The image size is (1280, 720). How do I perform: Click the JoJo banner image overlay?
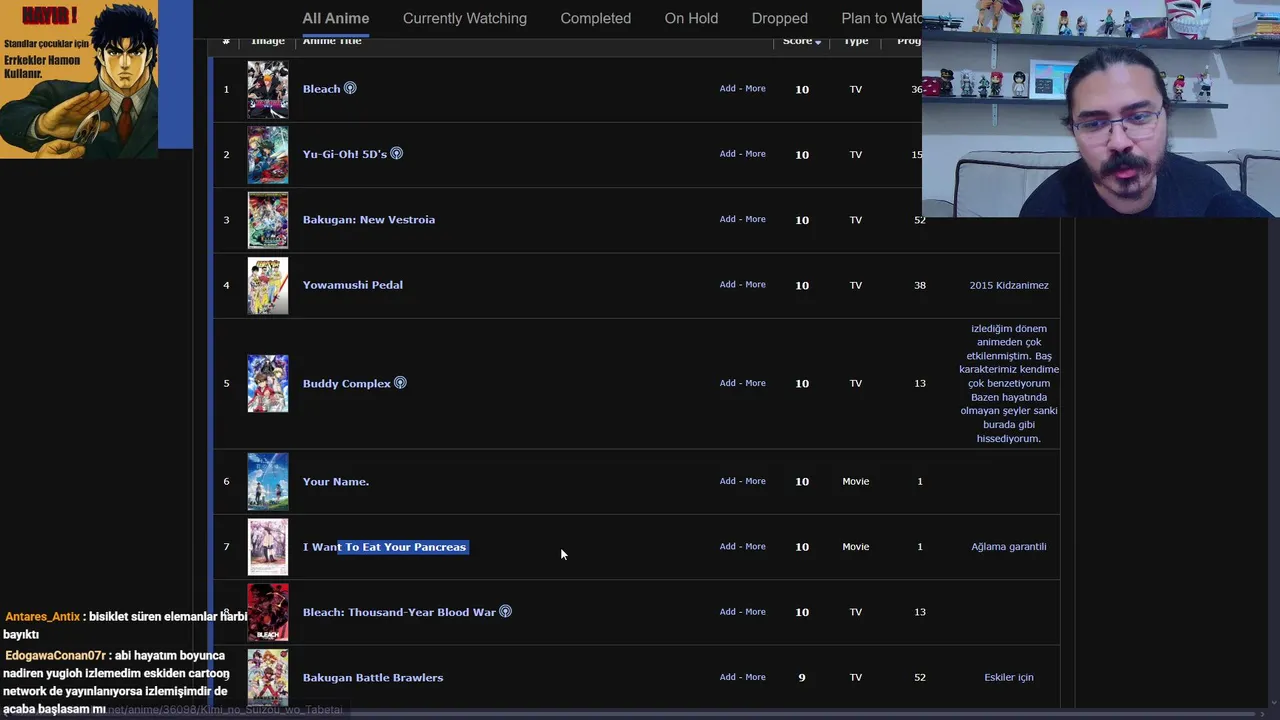coord(79,79)
